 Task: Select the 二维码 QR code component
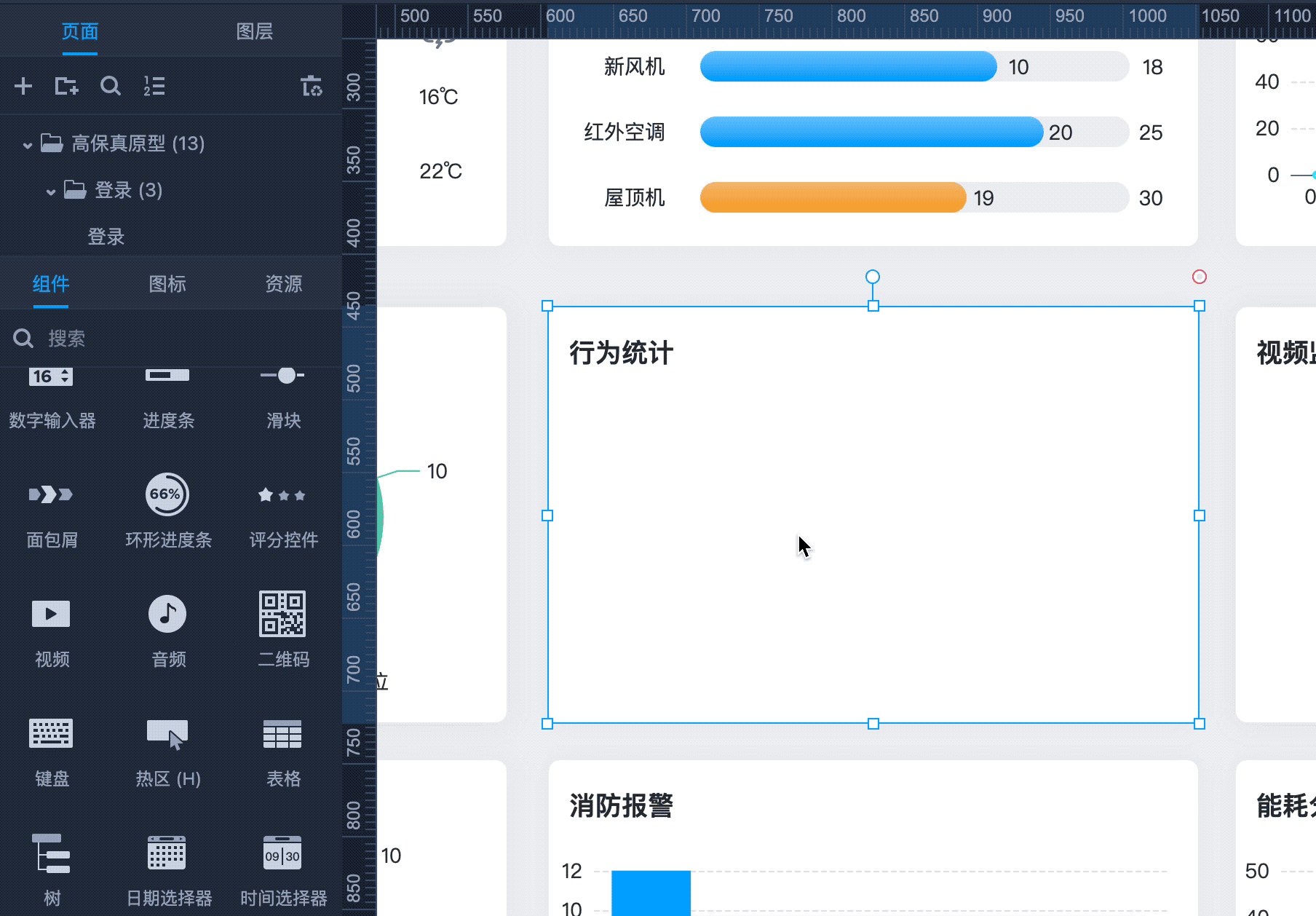click(x=283, y=631)
